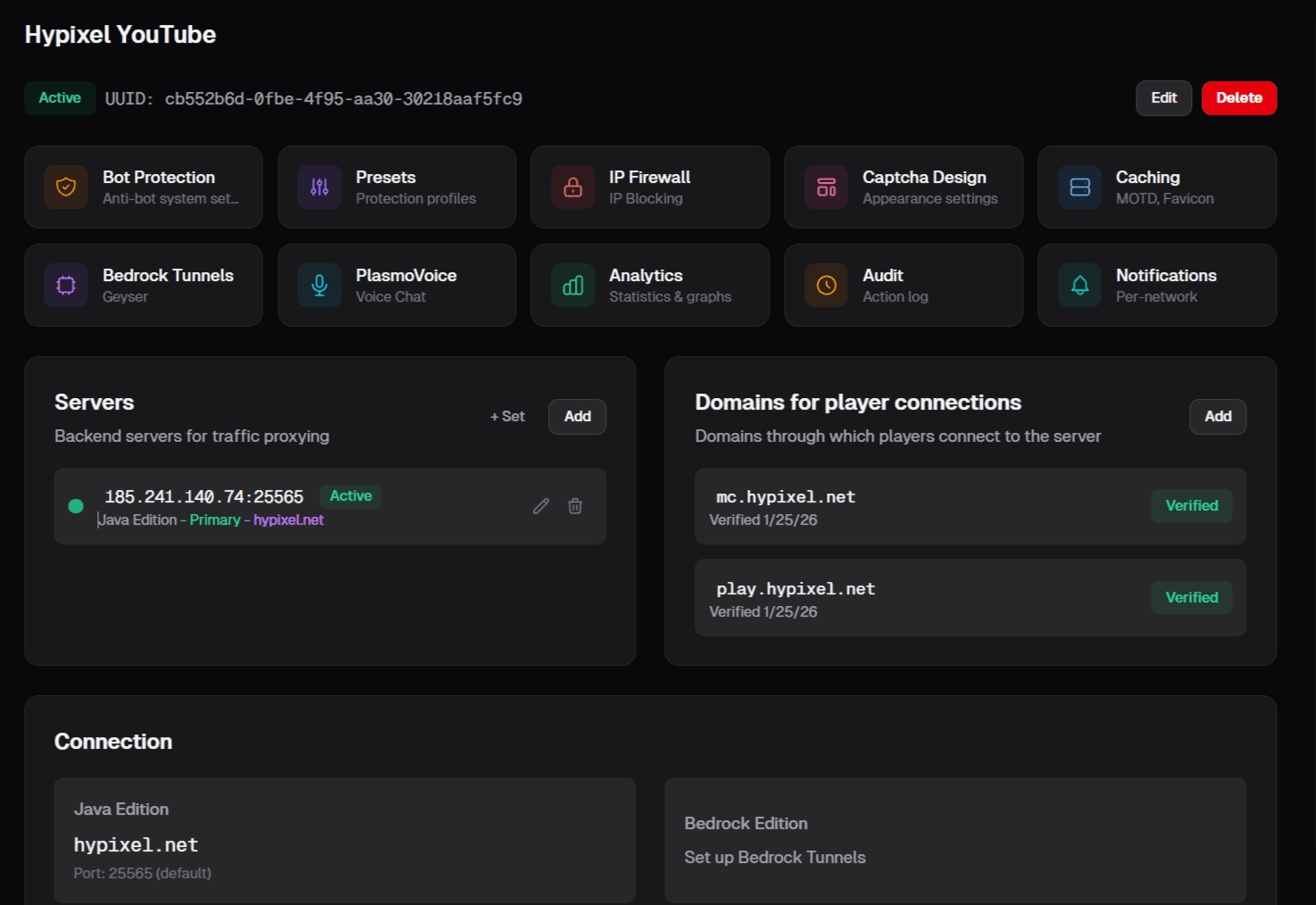The height and width of the screenshot is (905, 1316).
Task: Open Bedrock Tunnels Geyser card
Action: click(x=144, y=285)
